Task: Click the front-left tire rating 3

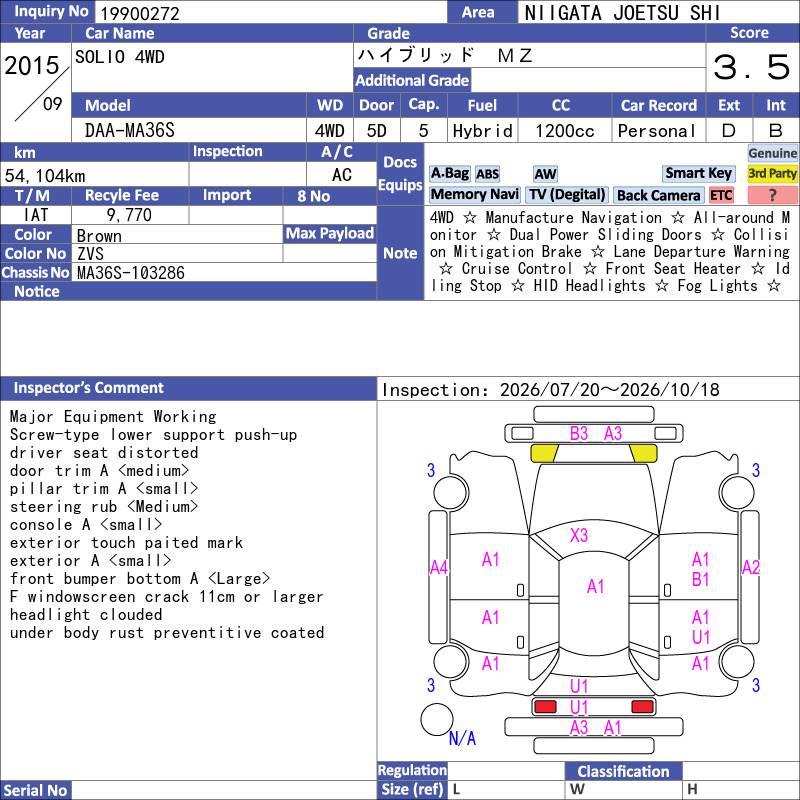Action: coord(431,470)
